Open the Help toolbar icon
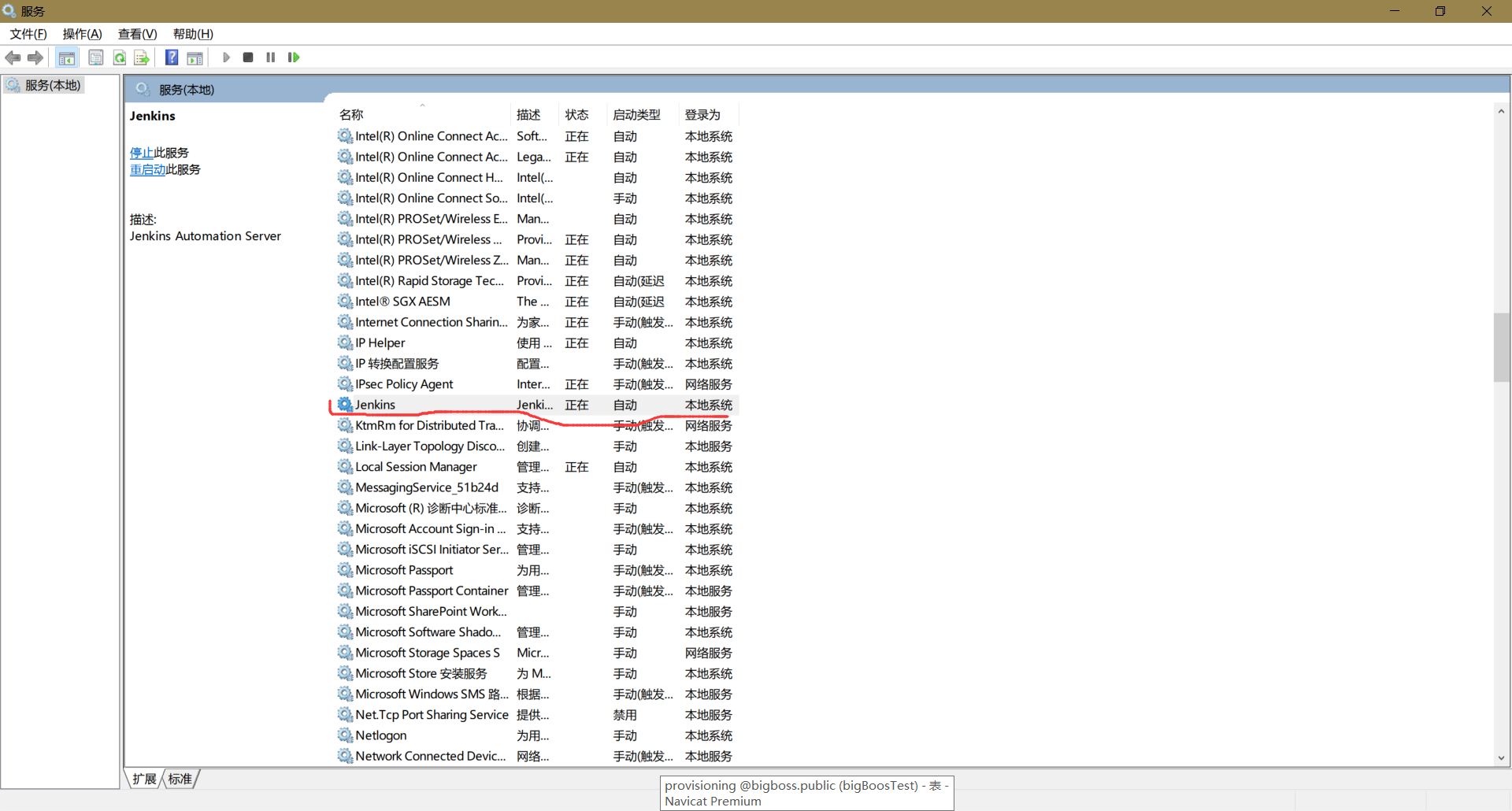Viewport: 1512px width, 811px height. click(172, 57)
